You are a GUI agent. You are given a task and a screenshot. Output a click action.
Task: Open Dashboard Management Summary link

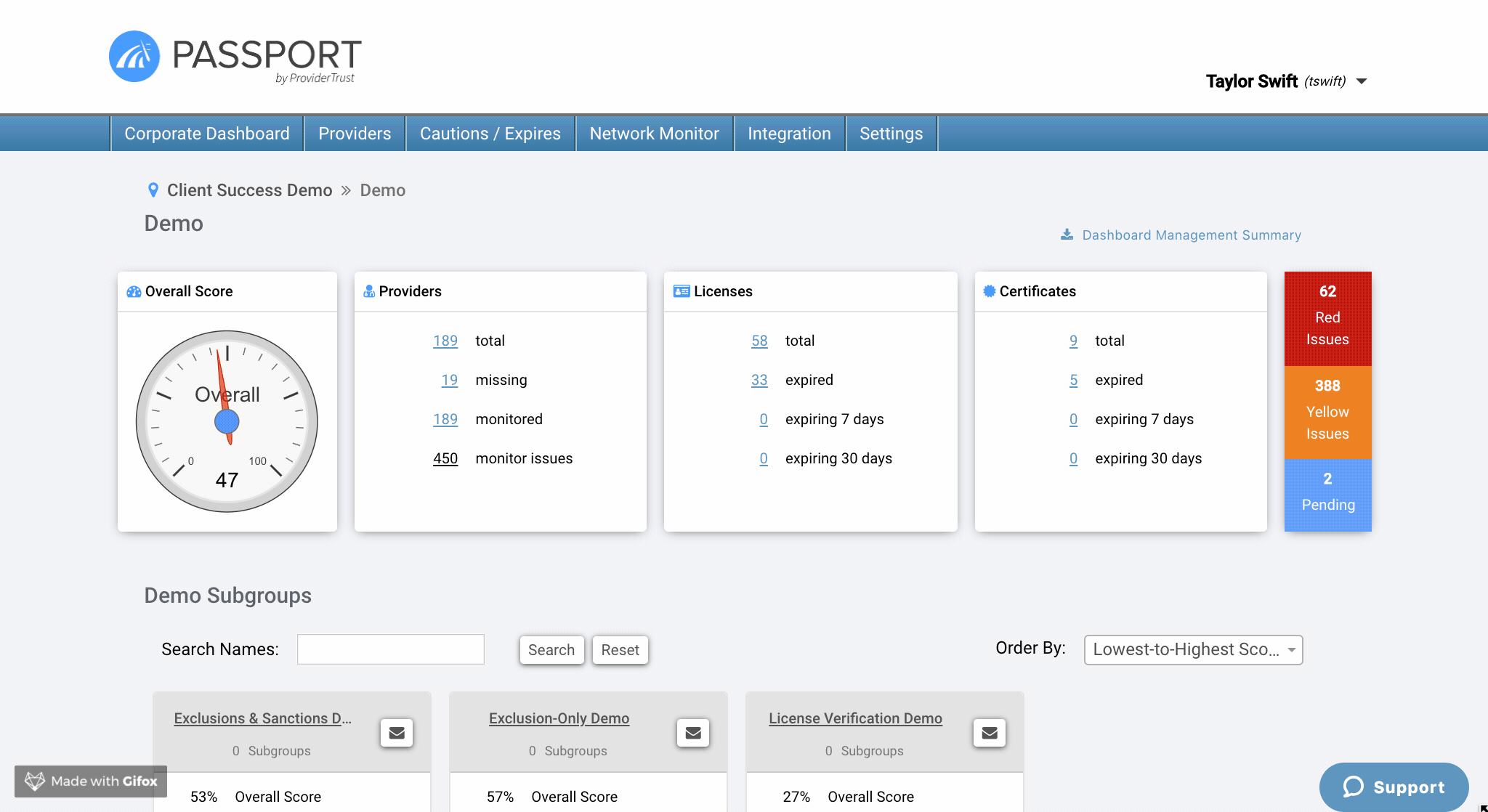[1192, 235]
